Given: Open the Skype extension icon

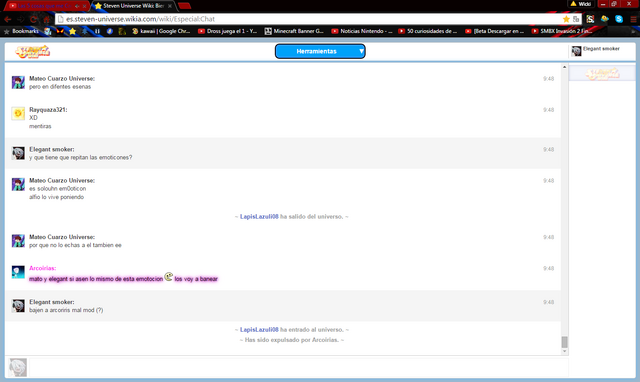Looking at the screenshot, I should 619,19.
